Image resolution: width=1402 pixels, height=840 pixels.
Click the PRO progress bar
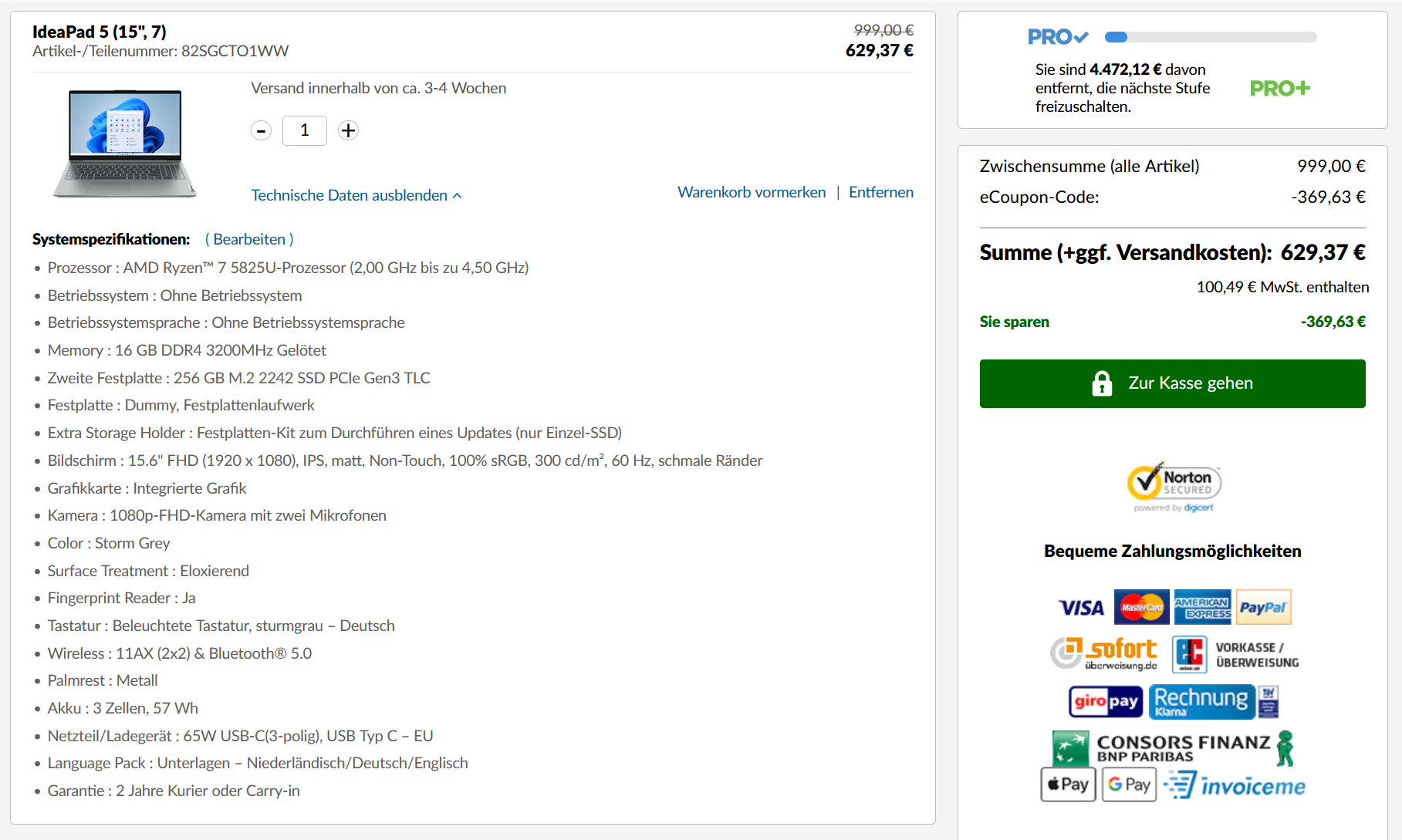[x=1211, y=37]
